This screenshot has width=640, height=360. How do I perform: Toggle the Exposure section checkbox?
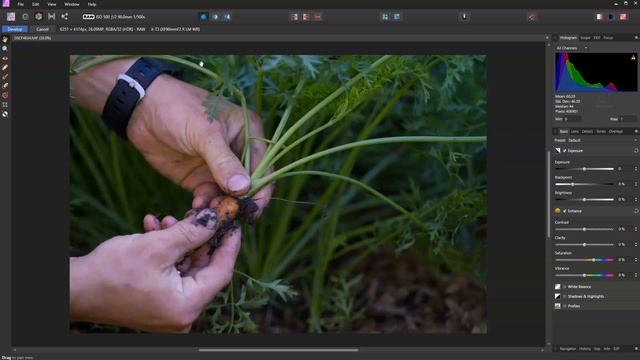pos(564,151)
